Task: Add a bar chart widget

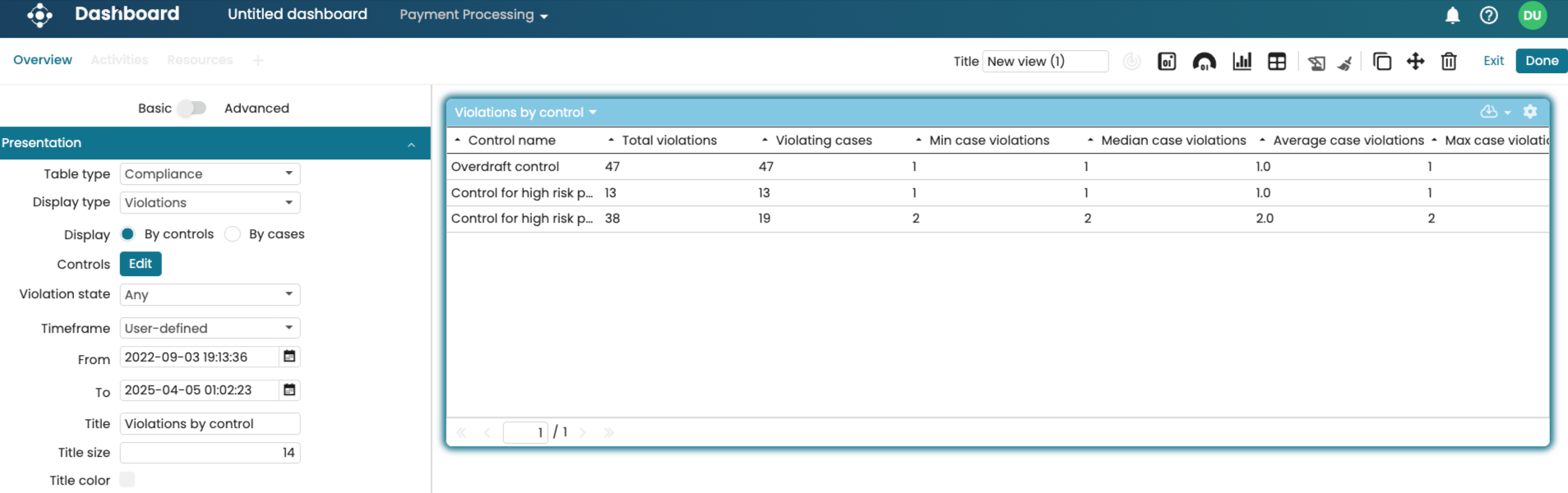Action: point(1242,62)
